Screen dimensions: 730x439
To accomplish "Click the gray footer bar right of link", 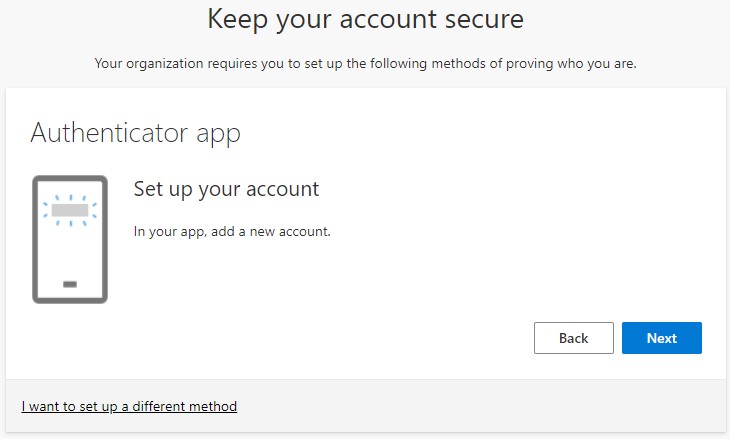I will coord(480,406).
